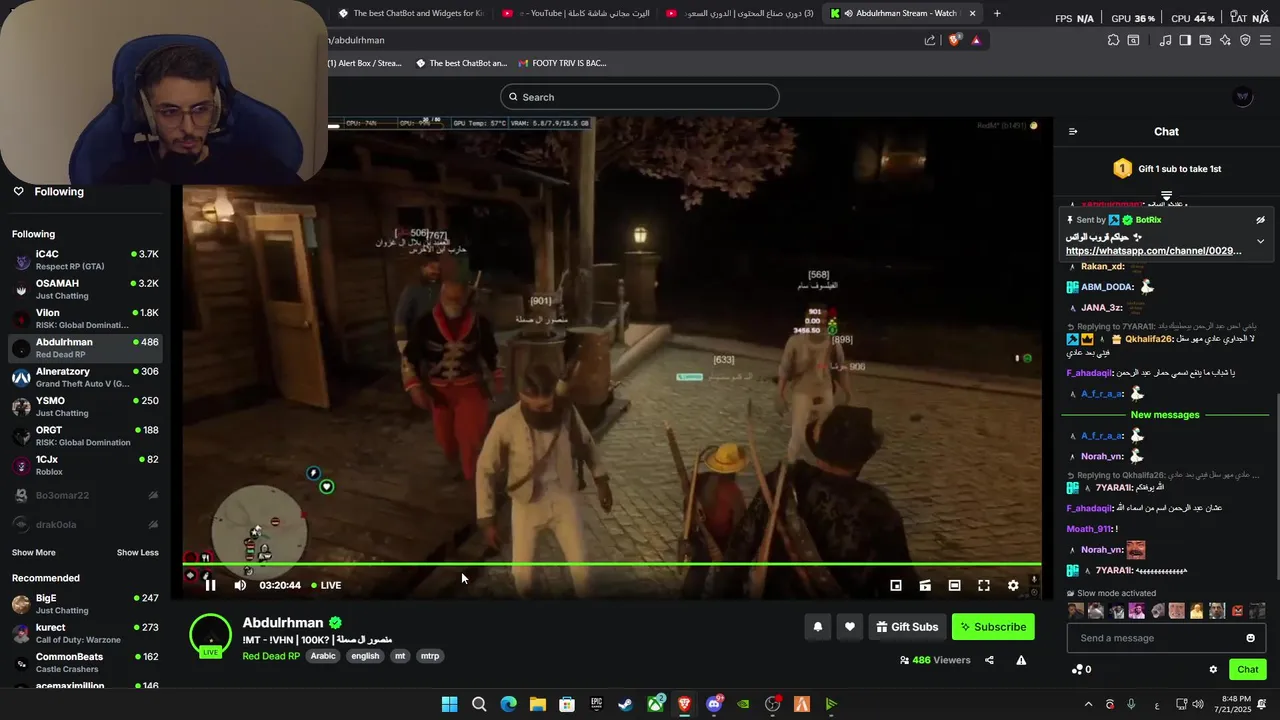This screenshot has width=1280, height=720.
Task: Switch to the third YouTube league tab
Action: pyautogui.click(x=739, y=13)
